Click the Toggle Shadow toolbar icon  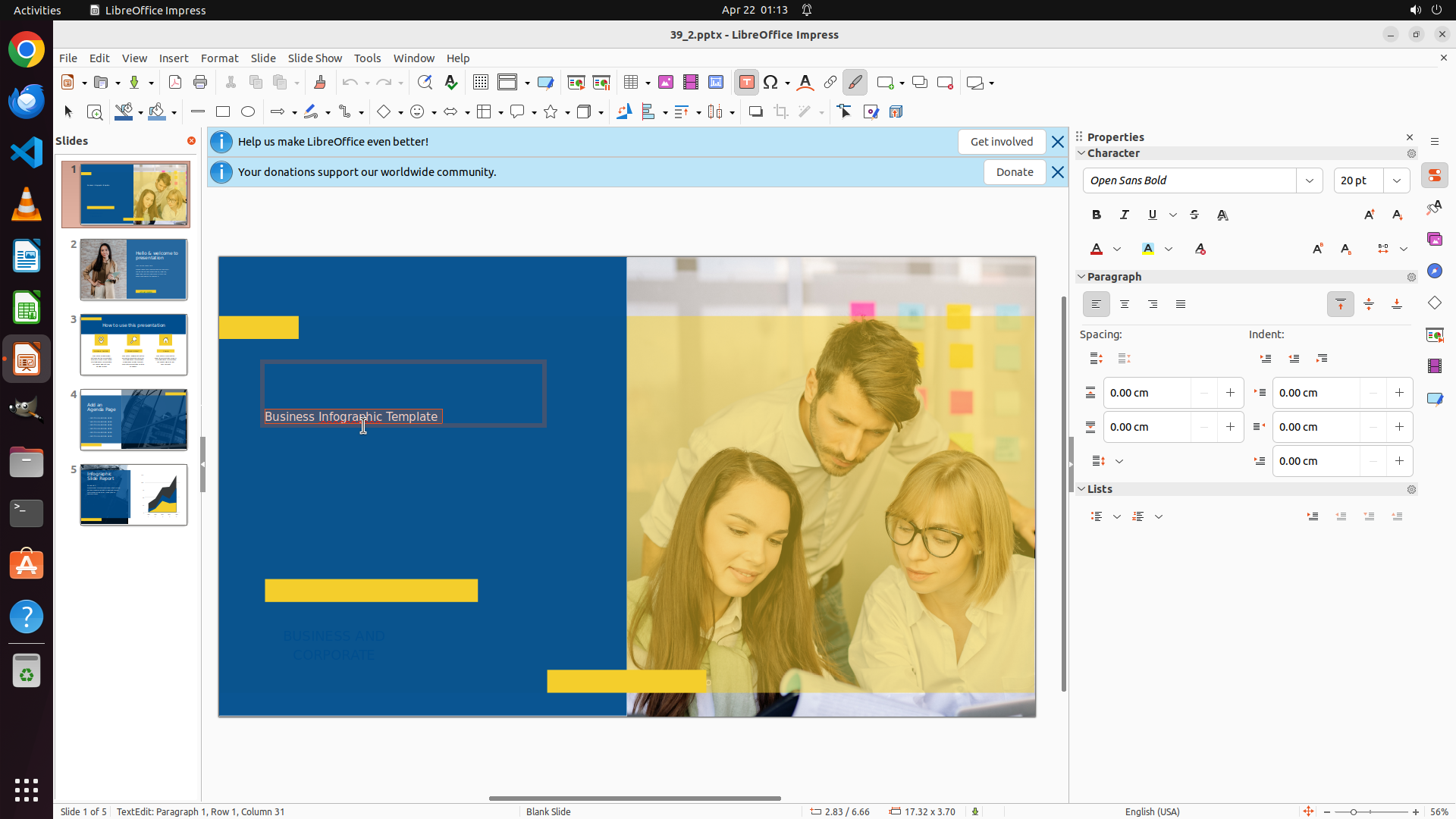click(x=755, y=112)
